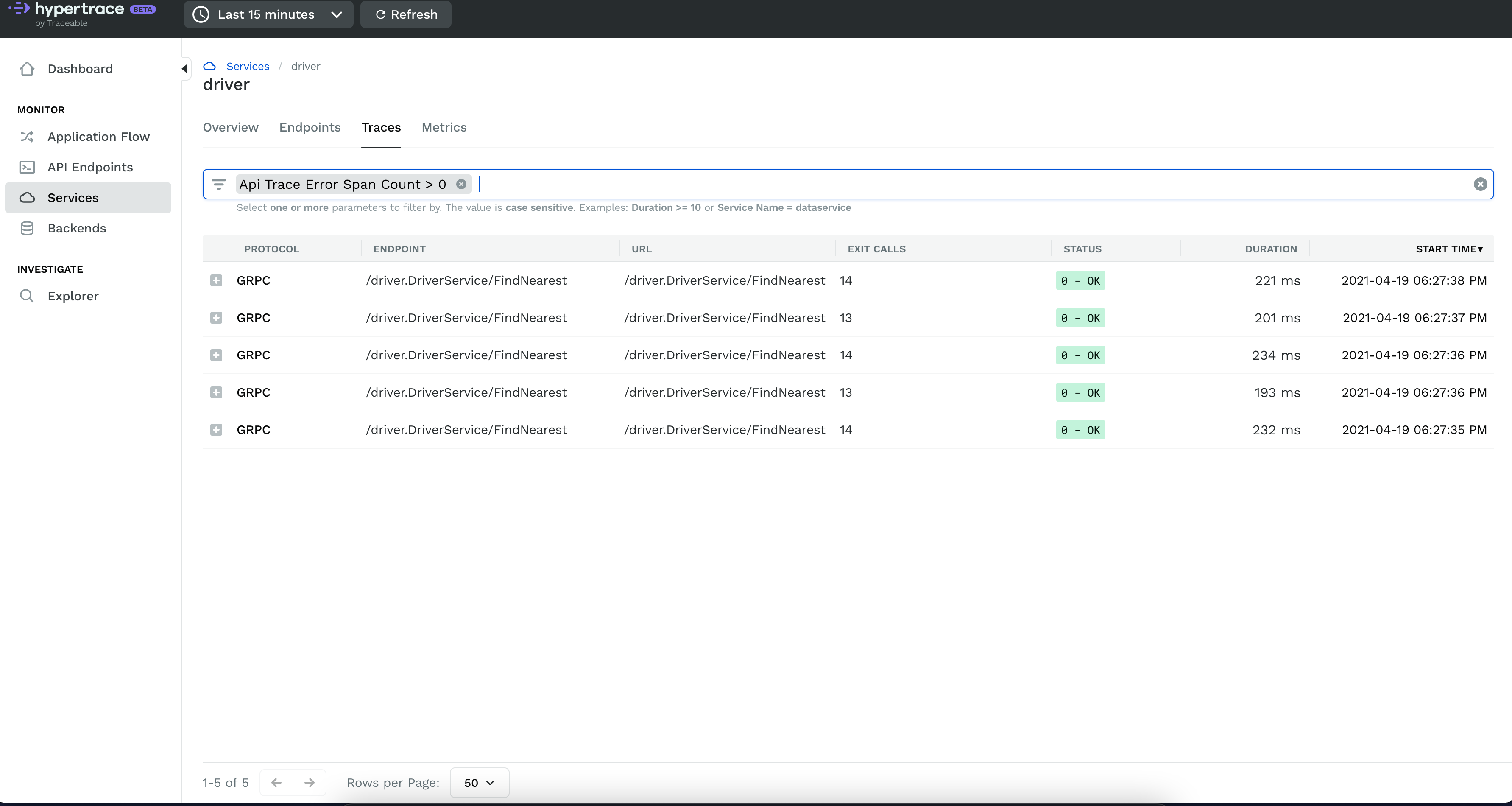Click the Refresh button
Screen dimensions: 1512x806
pos(406,14)
